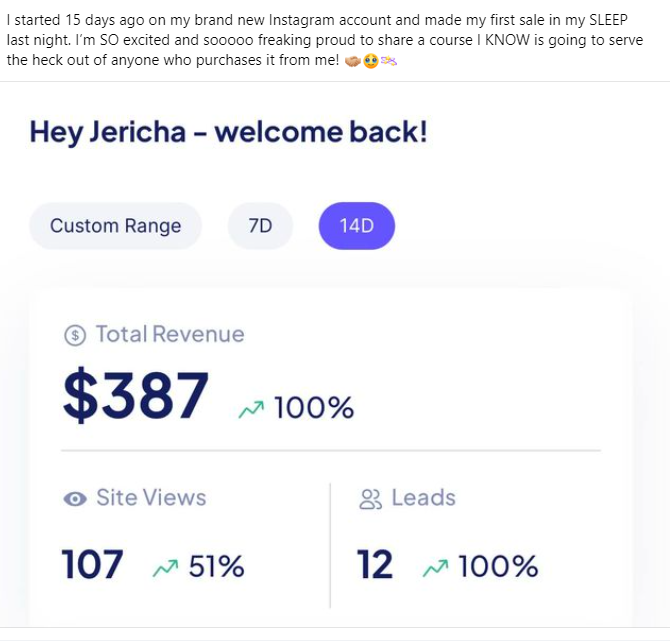670x641 pixels.
Task: Click the Leads label text
Action: (x=423, y=498)
